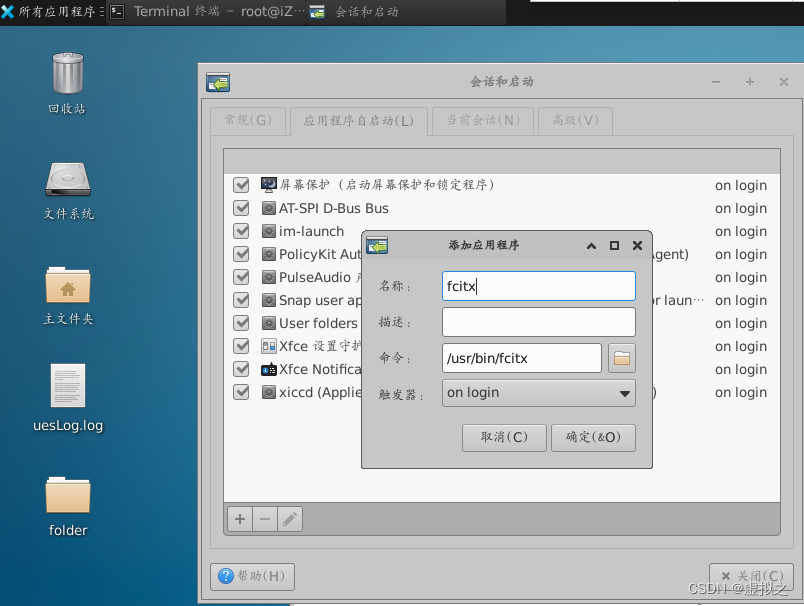The height and width of the screenshot is (606, 804).
Task: Close the 添加应用程序 dialog with X
Action: click(637, 246)
